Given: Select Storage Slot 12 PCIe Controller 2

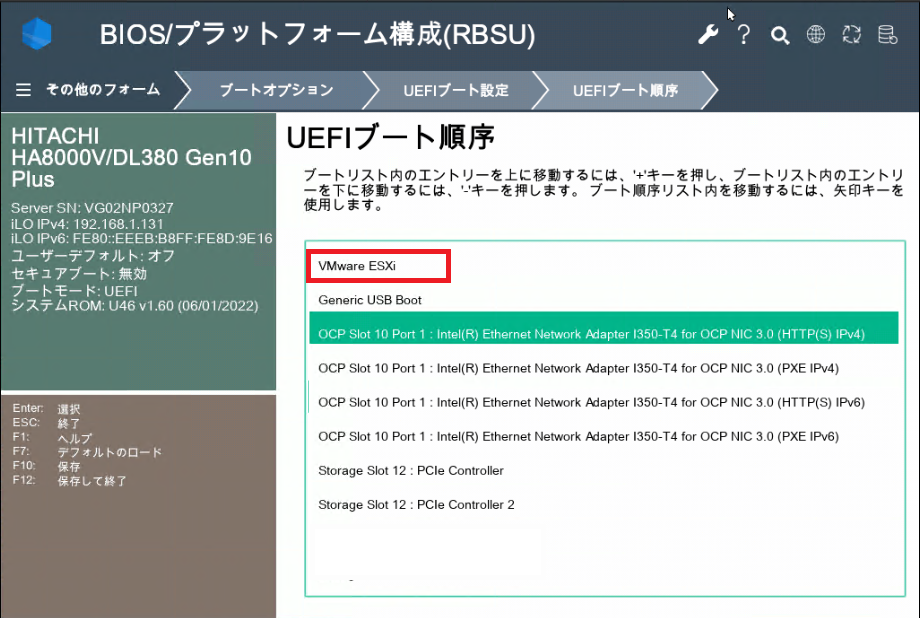Looking at the screenshot, I should (x=604, y=504).
